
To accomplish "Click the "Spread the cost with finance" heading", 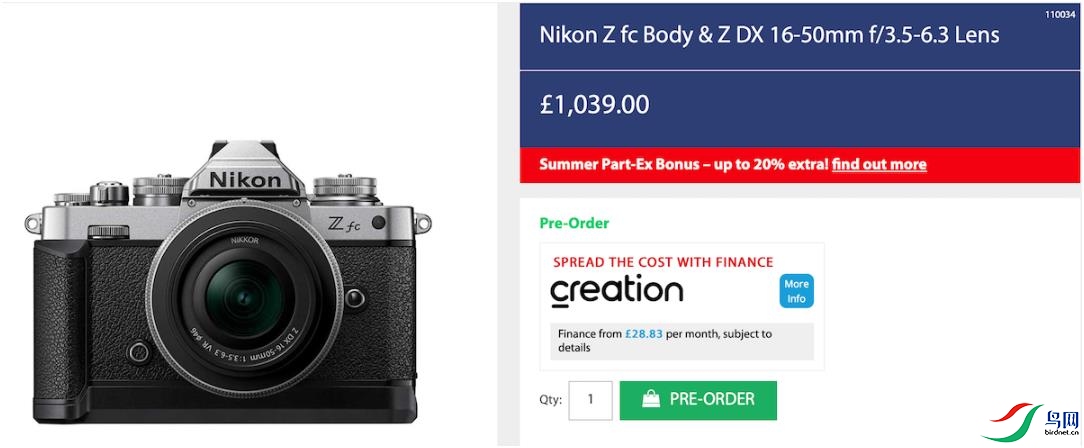I will [663, 262].
